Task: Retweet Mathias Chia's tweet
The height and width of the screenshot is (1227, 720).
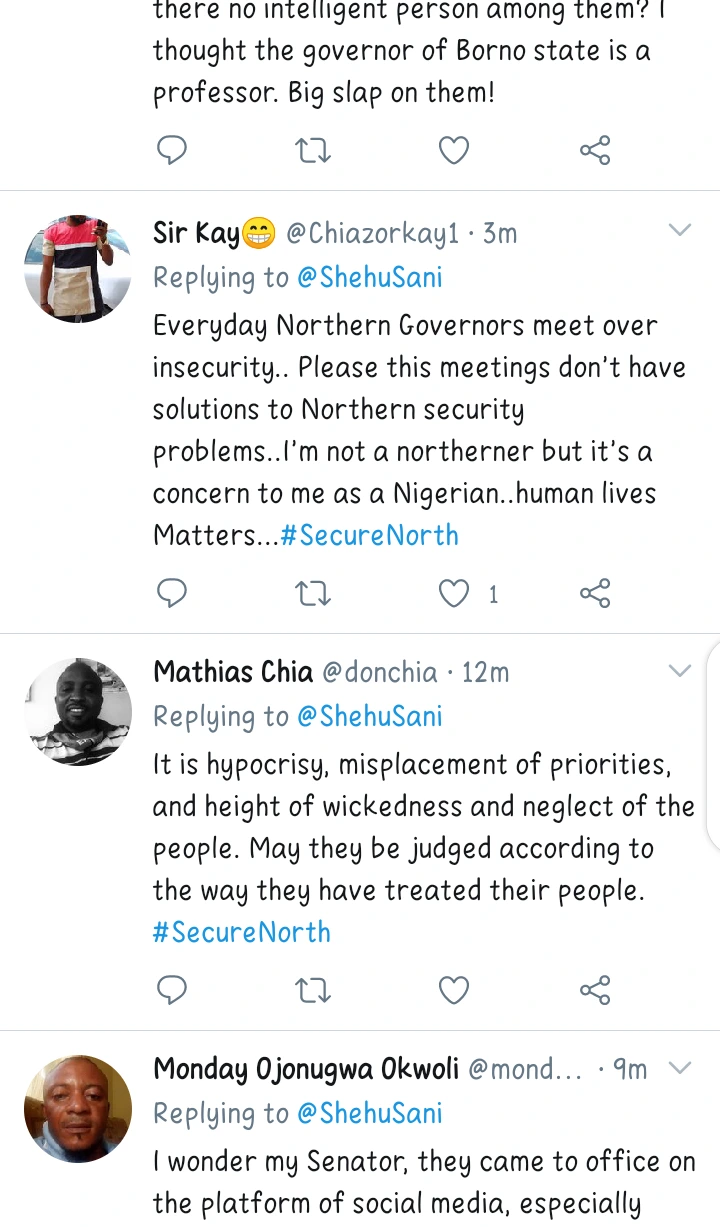Action: coord(314,990)
